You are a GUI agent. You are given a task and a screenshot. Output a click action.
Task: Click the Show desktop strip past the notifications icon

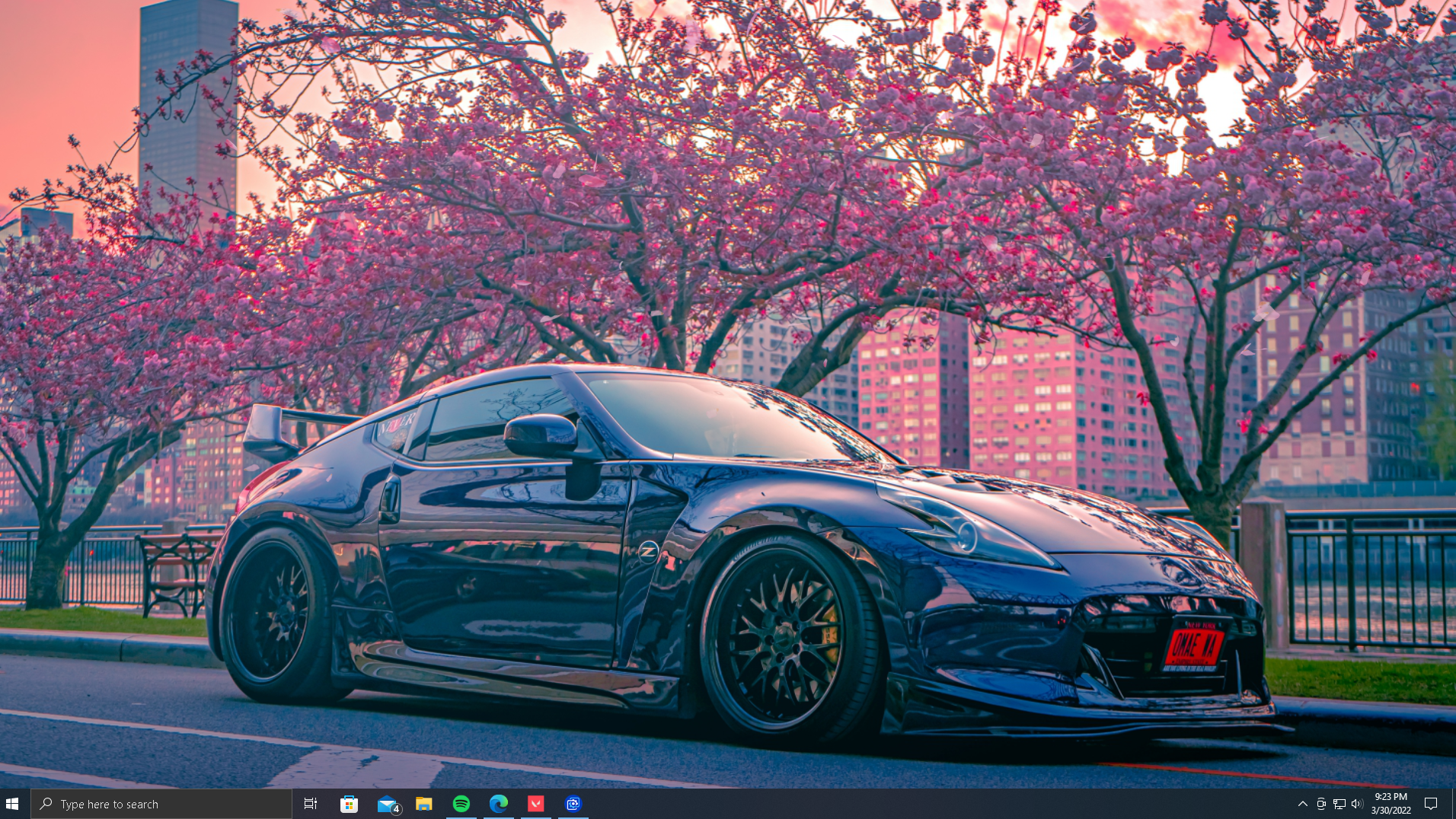1453,804
